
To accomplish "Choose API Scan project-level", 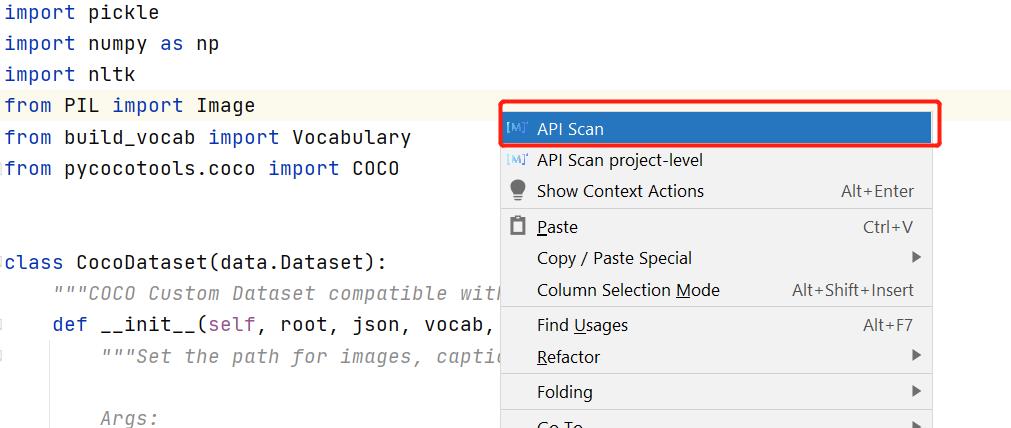I will click(619, 160).
